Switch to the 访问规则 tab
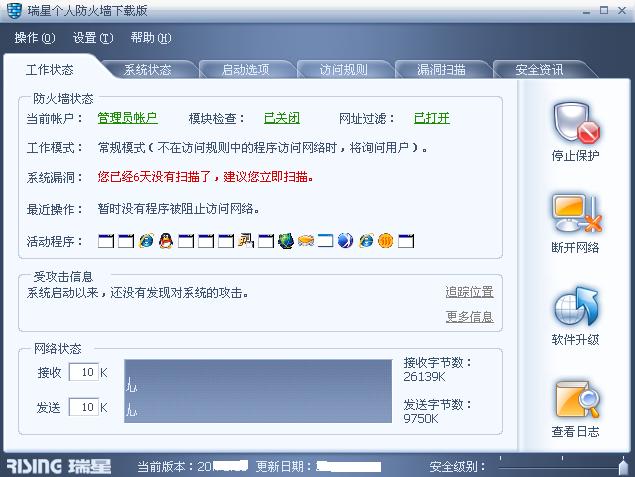The image size is (635, 477). tap(343, 70)
